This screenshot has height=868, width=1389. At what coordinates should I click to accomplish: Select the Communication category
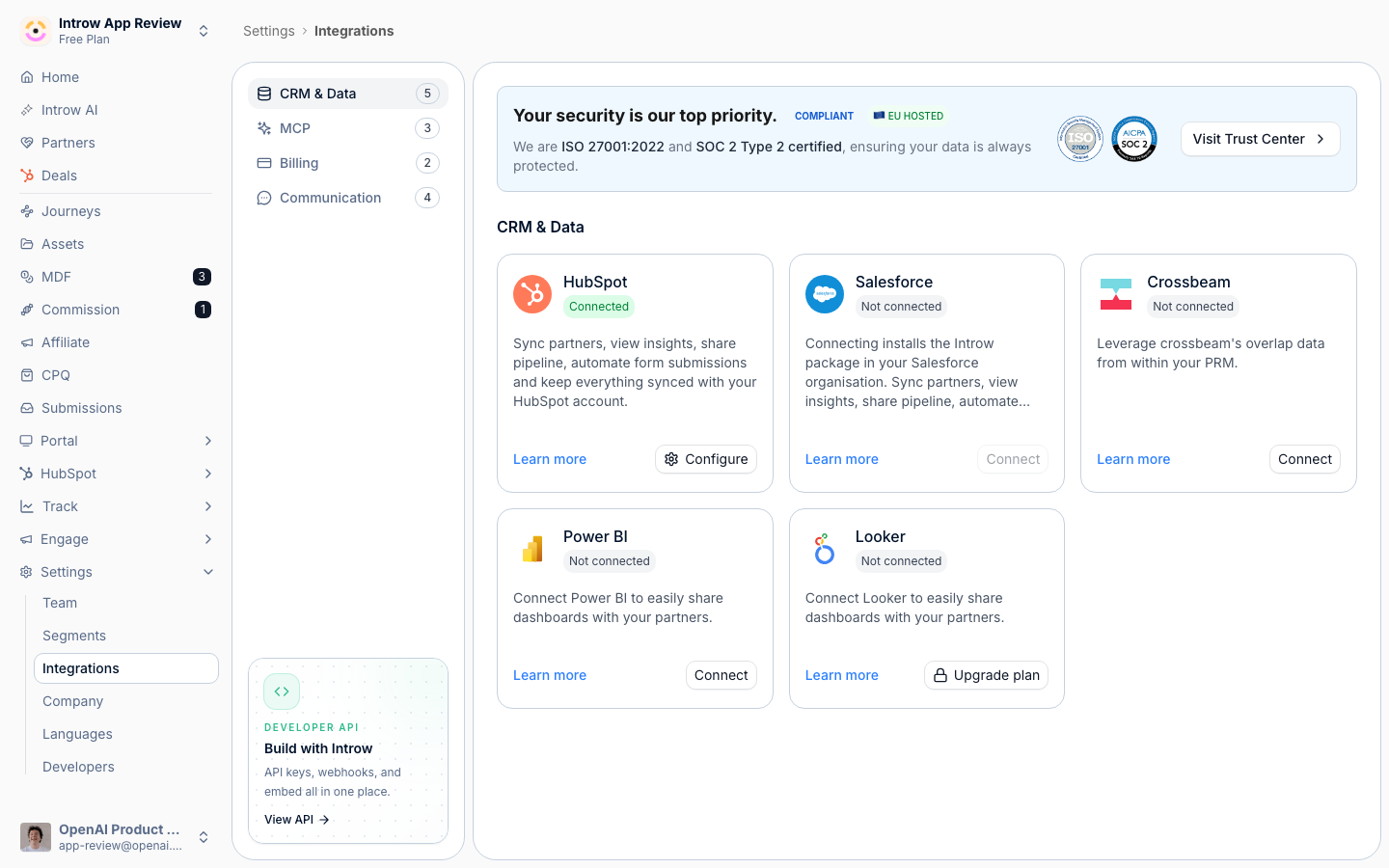tap(348, 198)
